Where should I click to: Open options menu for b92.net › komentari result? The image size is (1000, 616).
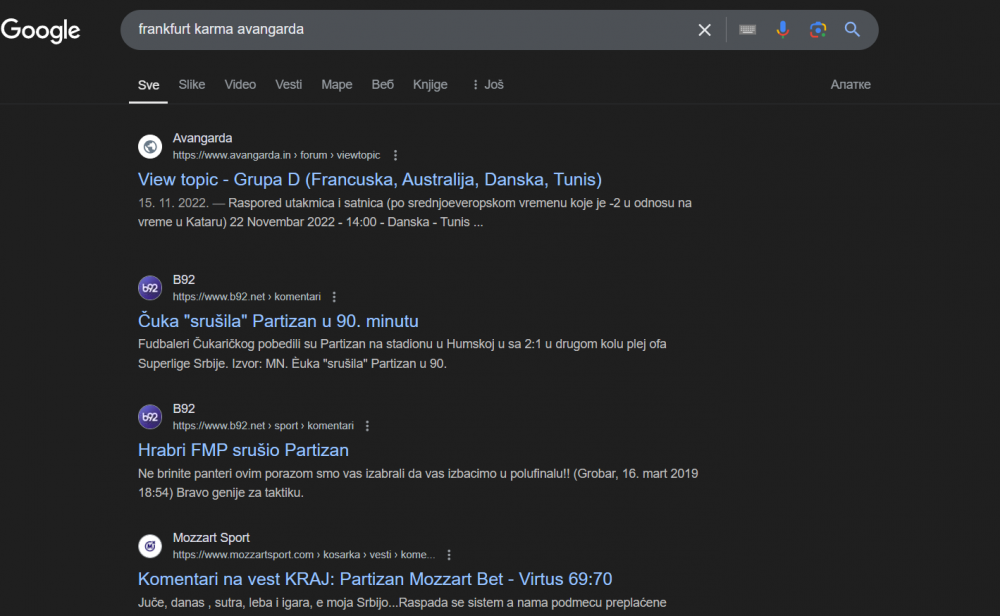tap(334, 297)
